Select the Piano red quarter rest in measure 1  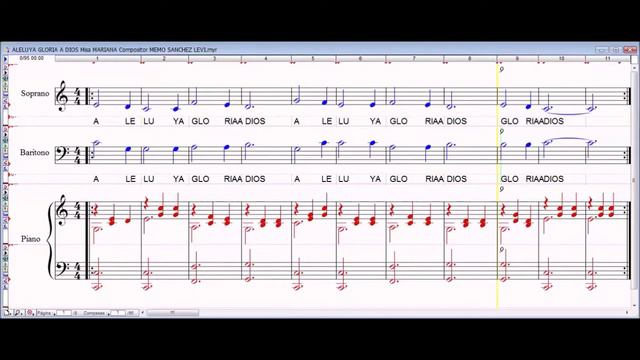[95, 210]
